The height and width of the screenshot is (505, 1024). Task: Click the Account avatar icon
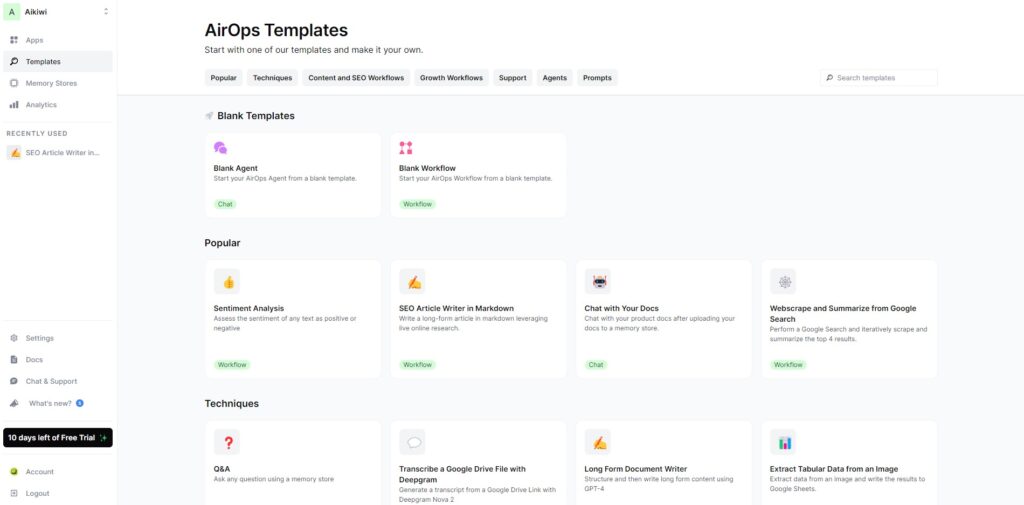[14, 472]
